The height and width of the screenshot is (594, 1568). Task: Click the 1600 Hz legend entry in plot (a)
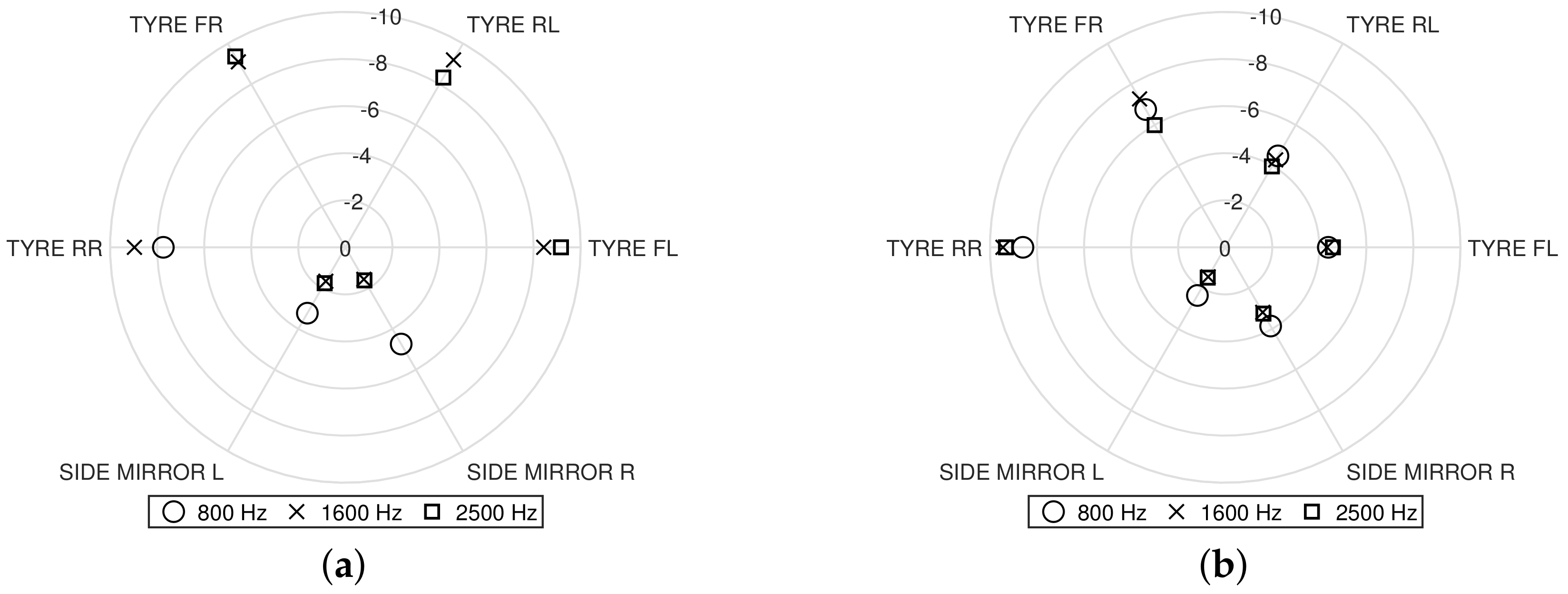(x=345, y=512)
